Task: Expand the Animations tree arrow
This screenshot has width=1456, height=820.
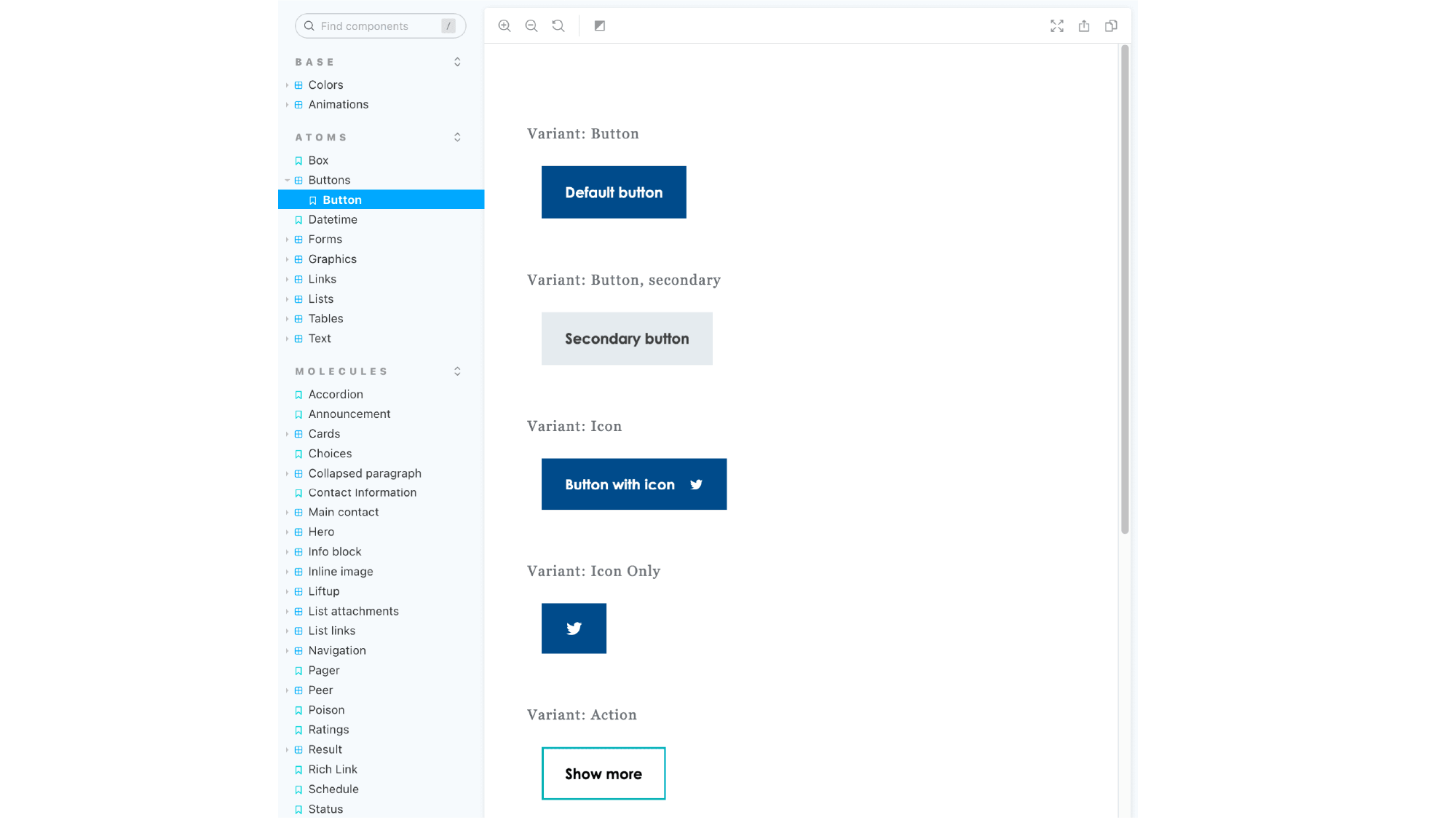Action: tap(287, 105)
